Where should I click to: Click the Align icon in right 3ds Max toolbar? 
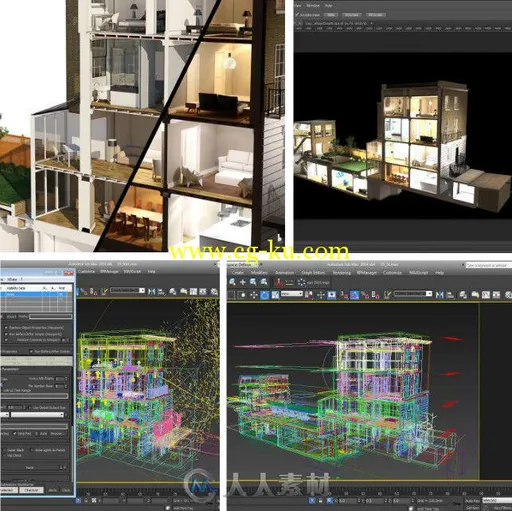pos(450,295)
